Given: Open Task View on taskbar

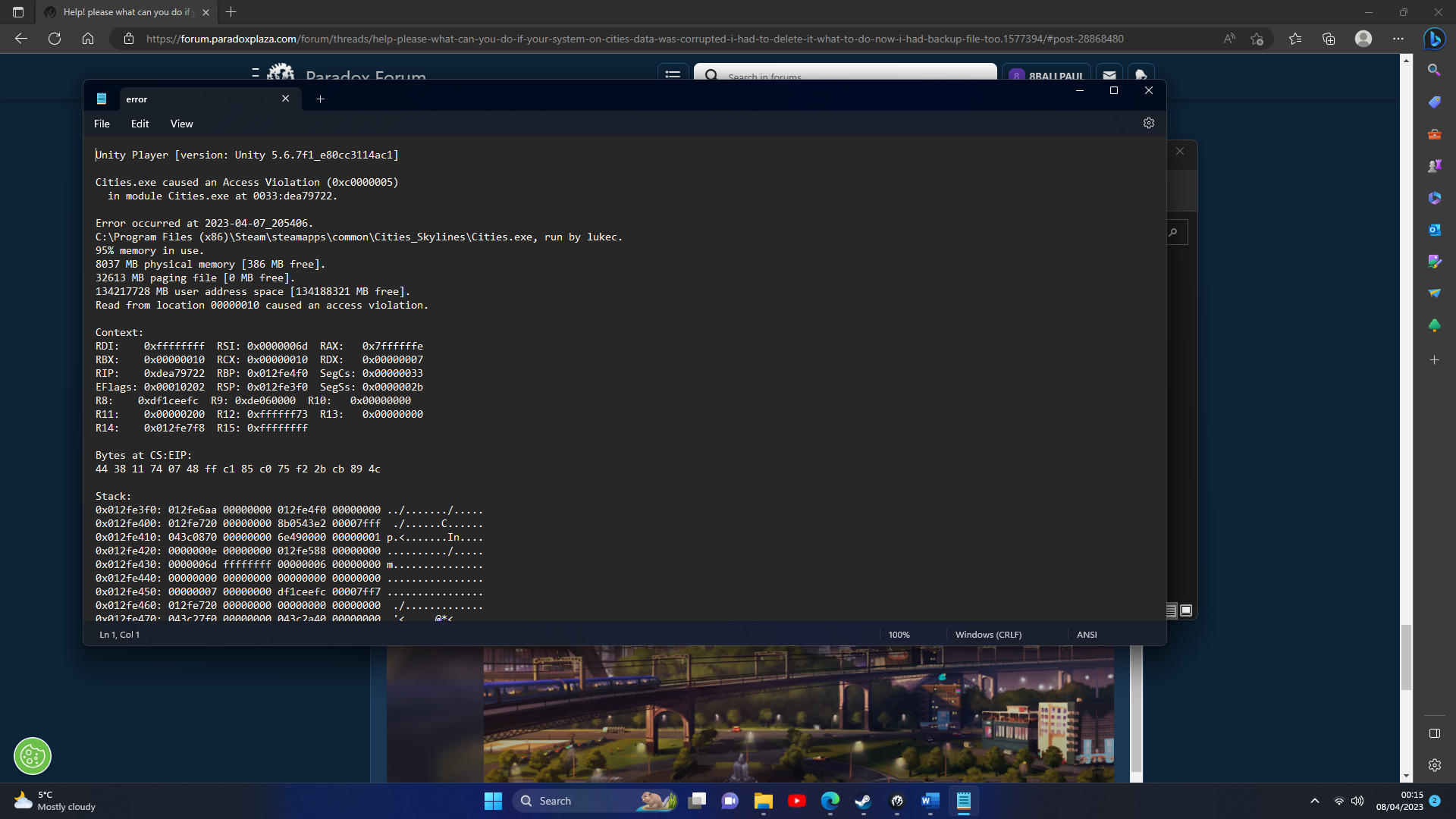Looking at the screenshot, I should click(697, 801).
